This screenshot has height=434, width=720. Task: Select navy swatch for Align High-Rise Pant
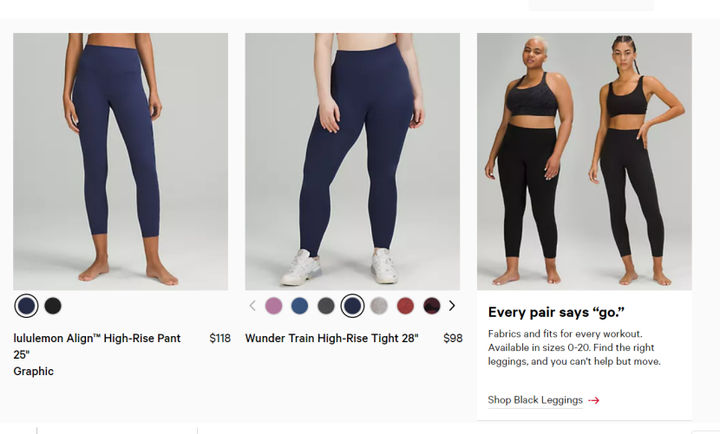tap(27, 306)
